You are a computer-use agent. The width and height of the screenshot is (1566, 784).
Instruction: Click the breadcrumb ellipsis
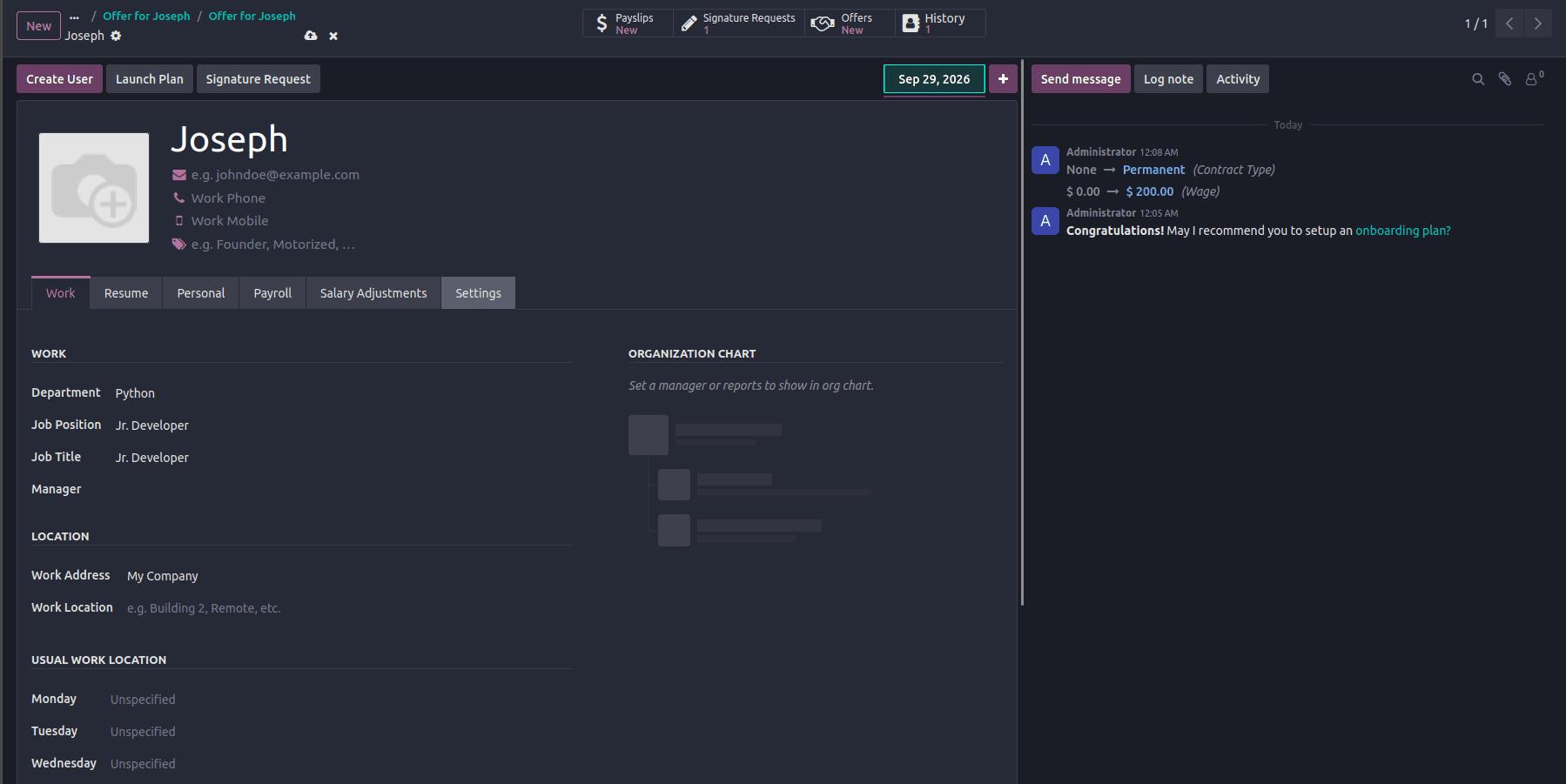click(74, 17)
